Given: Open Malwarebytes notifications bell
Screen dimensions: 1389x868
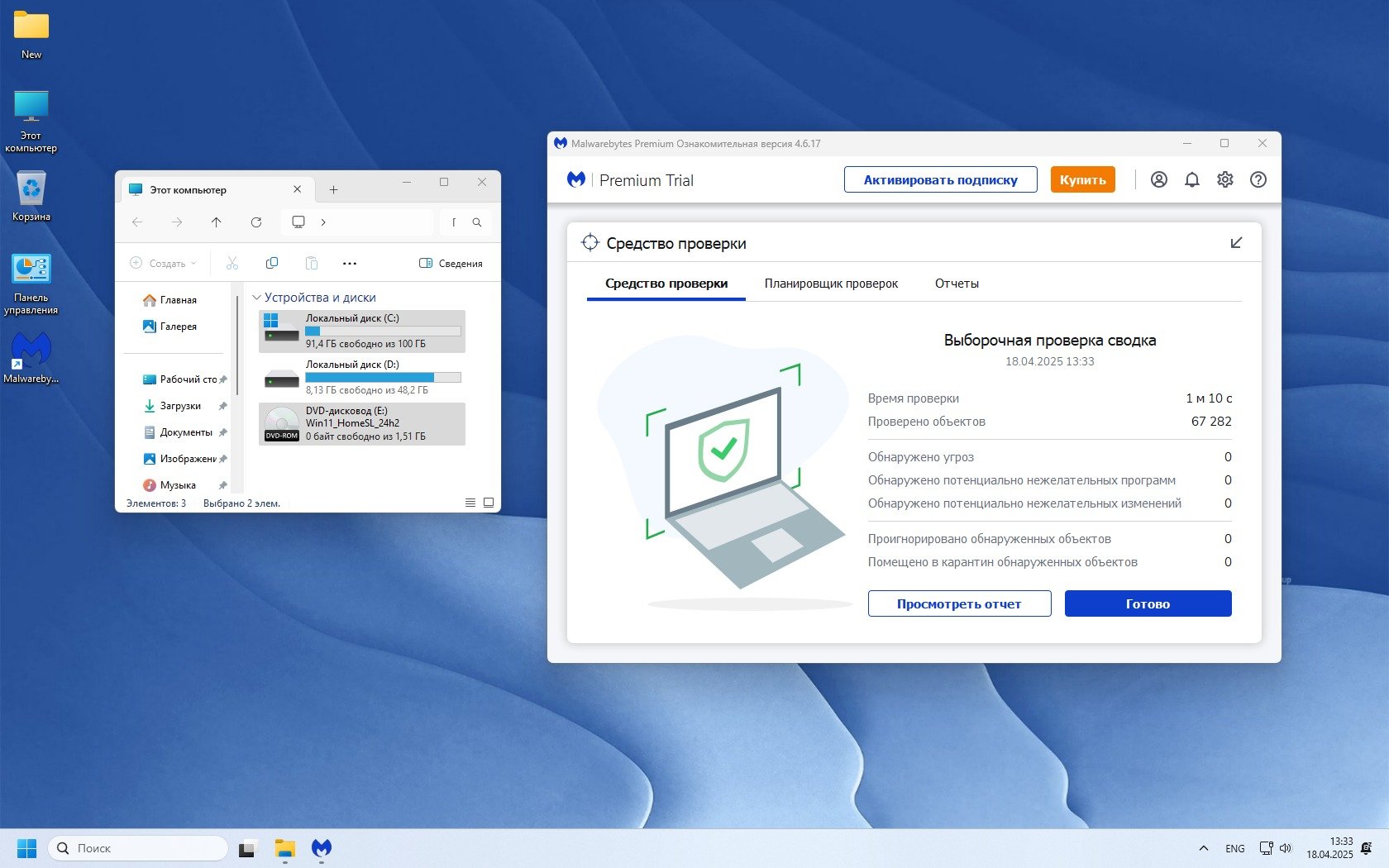Looking at the screenshot, I should (1192, 179).
